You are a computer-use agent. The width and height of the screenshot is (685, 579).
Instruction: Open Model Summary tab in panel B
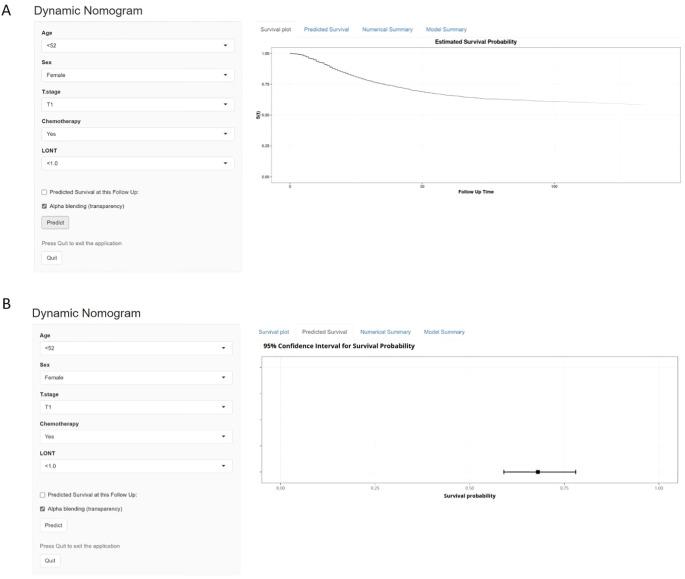pos(444,332)
